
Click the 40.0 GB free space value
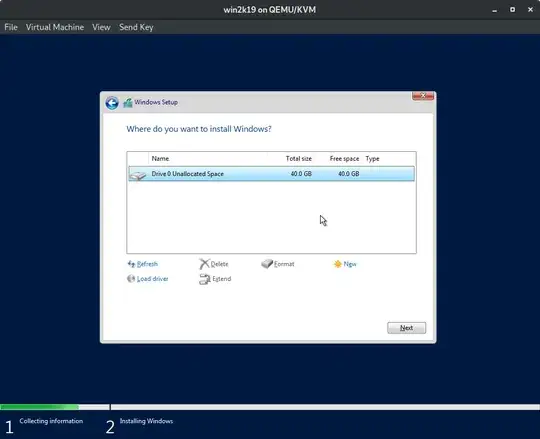click(349, 174)
